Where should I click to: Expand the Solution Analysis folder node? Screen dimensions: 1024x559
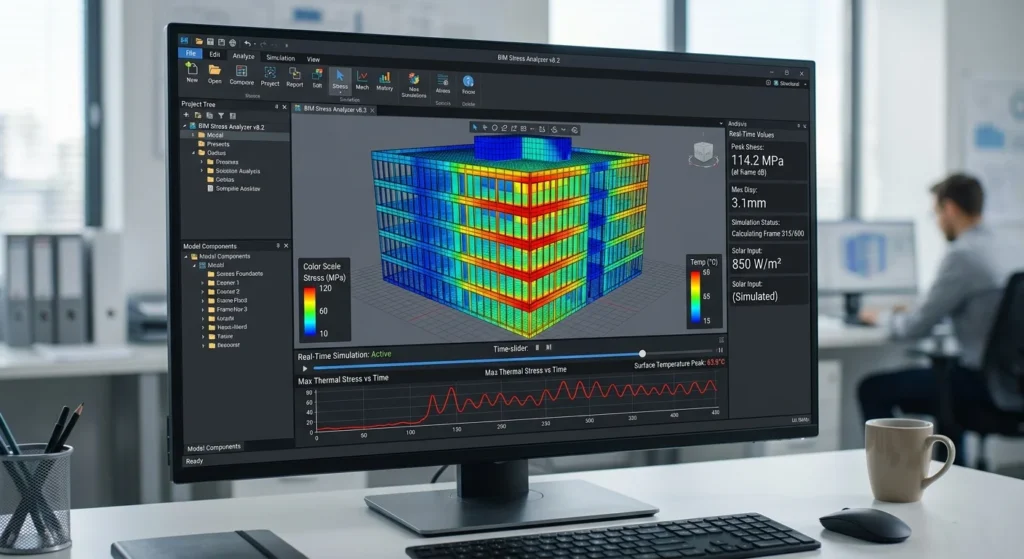(x=202, y=170)
